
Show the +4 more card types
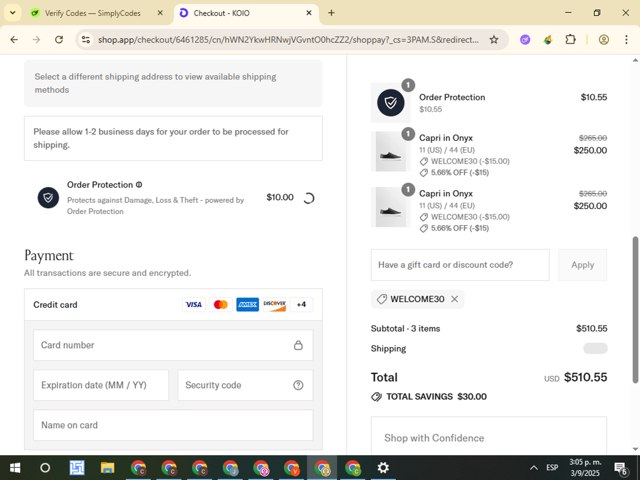301,304
